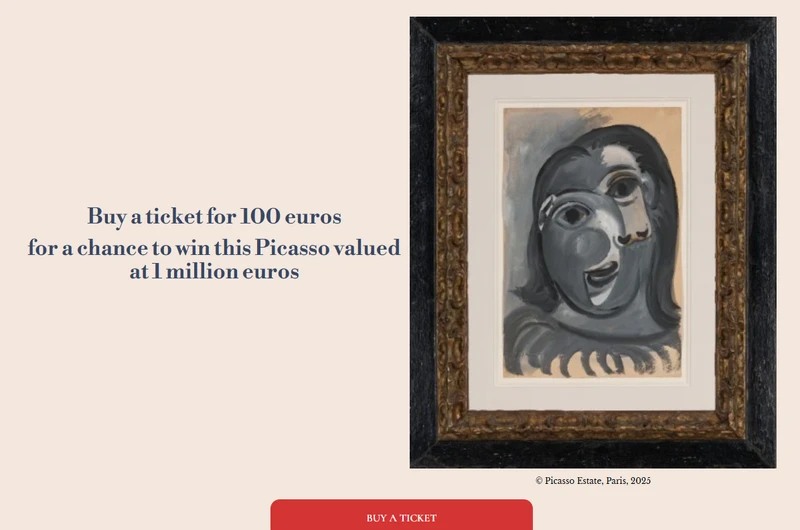
Task: Click "2025" in the copyright caption
Action: click(x=640, y=481)
